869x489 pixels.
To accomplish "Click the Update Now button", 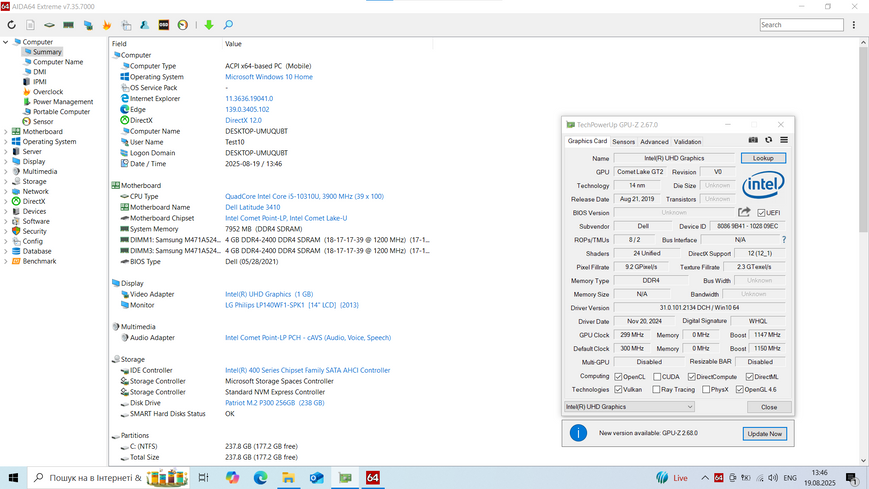I will click(x=765, y=434).
